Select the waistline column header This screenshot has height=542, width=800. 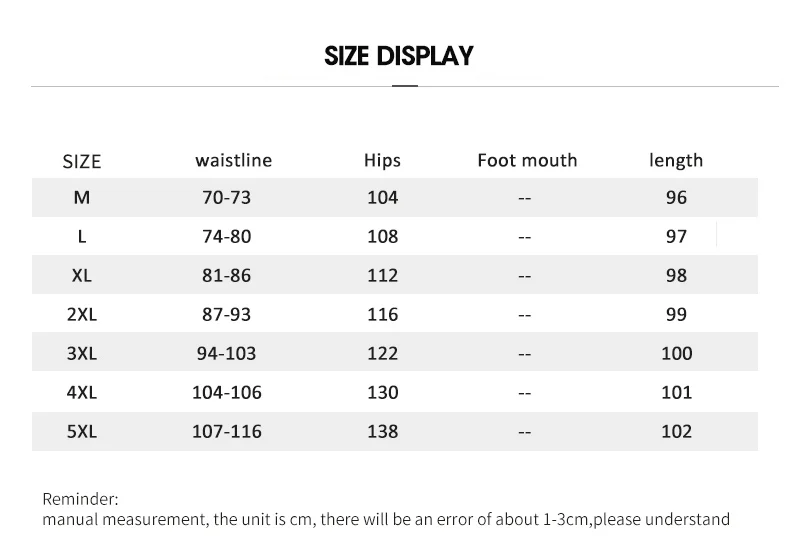click(234, 160)
